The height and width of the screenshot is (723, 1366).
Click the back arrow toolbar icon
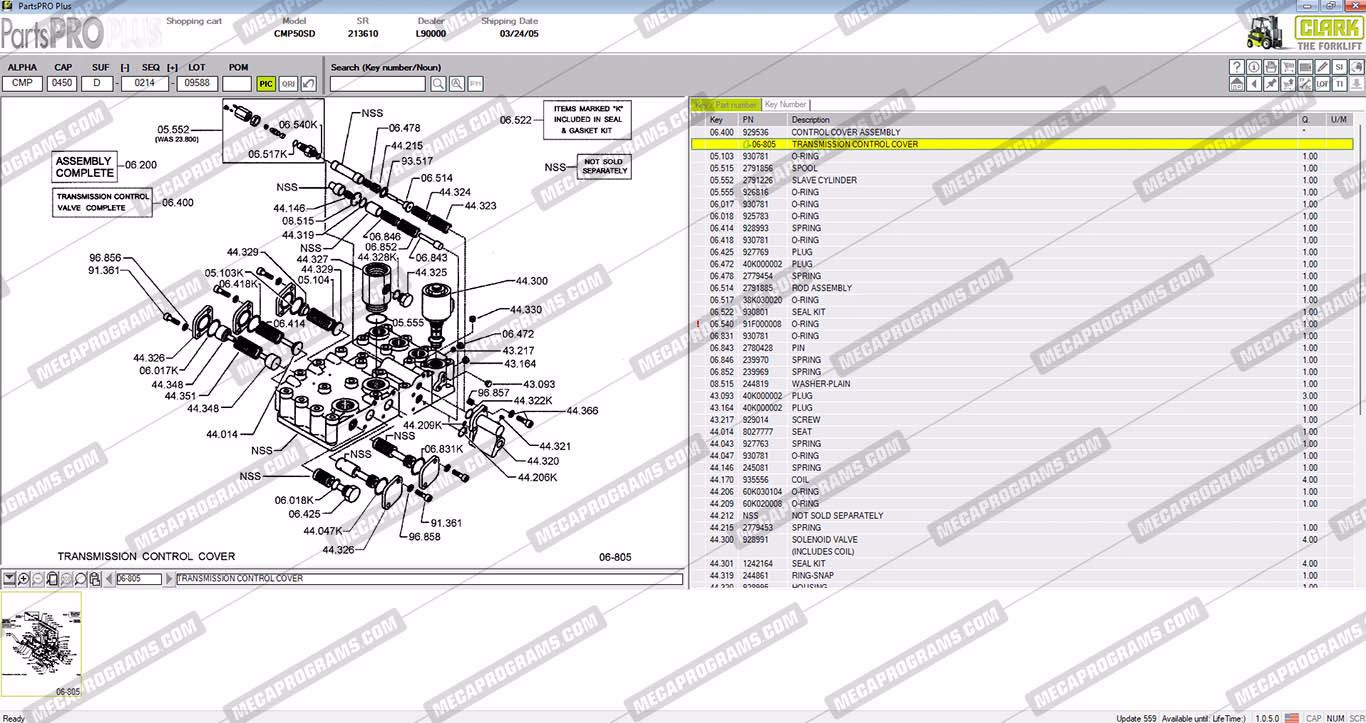pos(1254,84)
